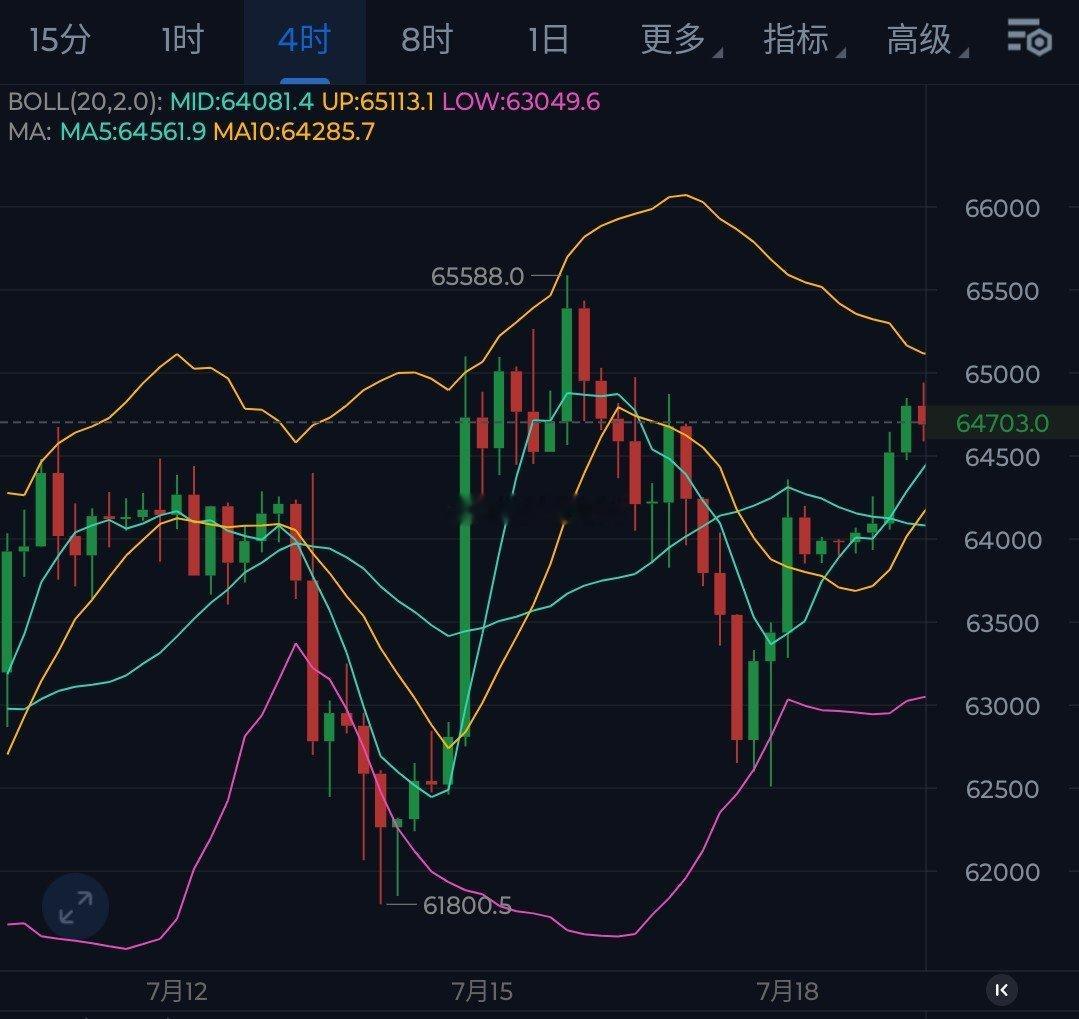This screenshot has height=1019, width=1079.
Task: Click the 7月15 date label
Action: (482, 991)
